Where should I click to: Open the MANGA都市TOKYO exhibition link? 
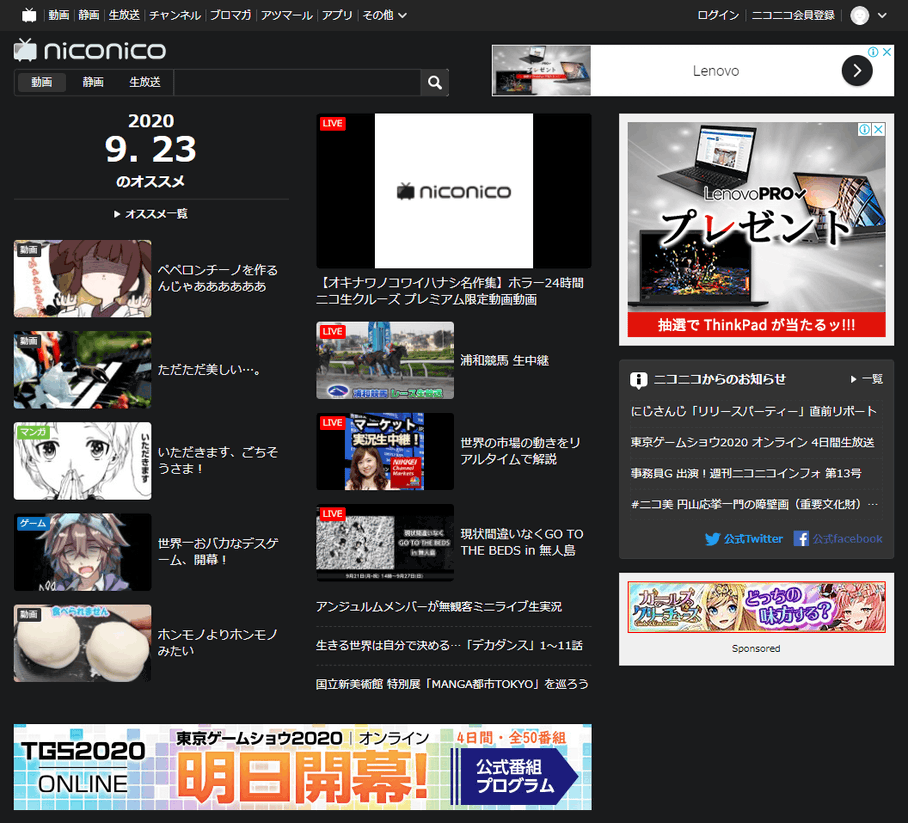pyautogui.click(x=452, y=685)
